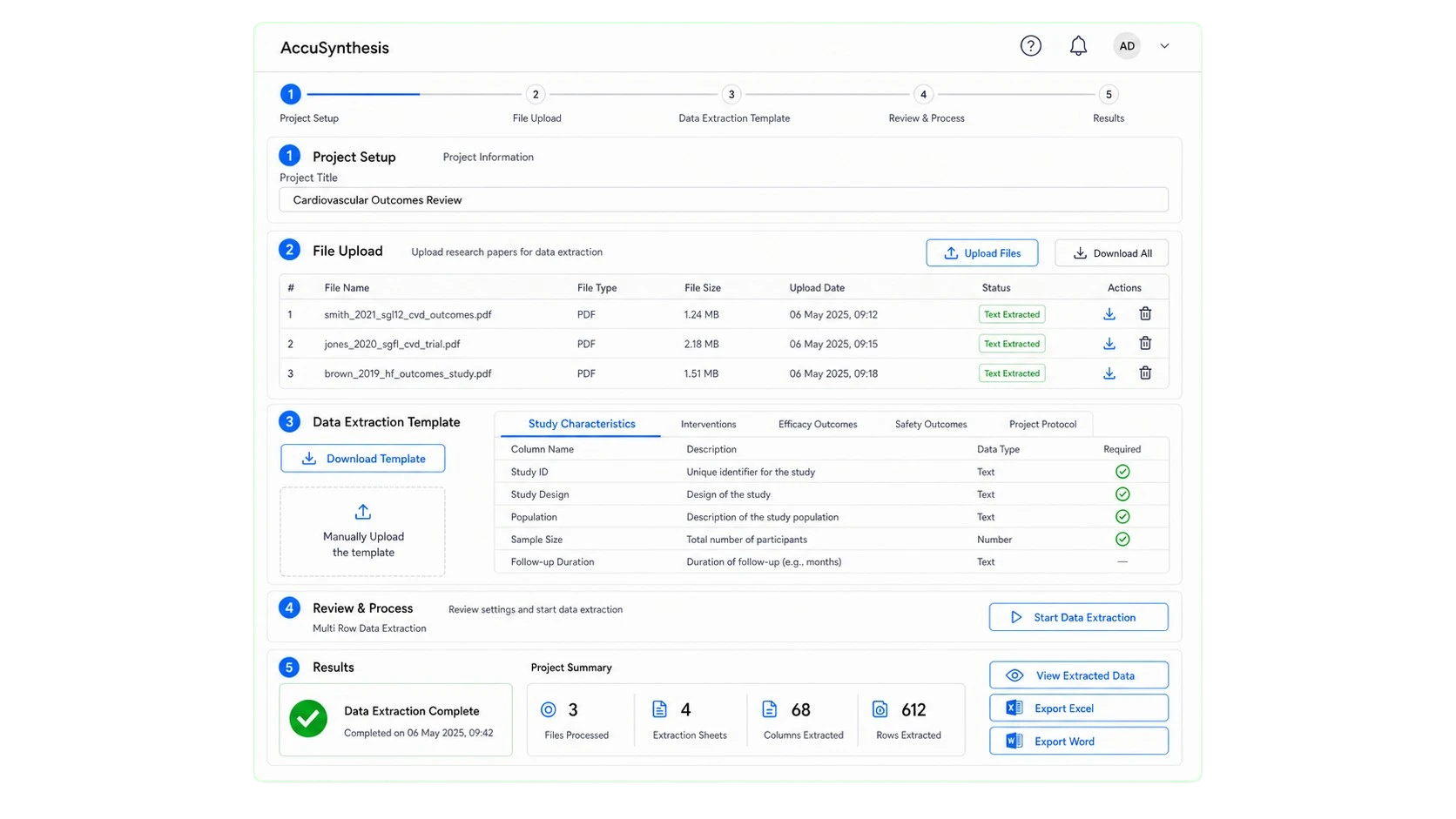This screenshot has width=1456, height=819.
Task: Click the Export Word button
Action: [x=1078, y=742]
